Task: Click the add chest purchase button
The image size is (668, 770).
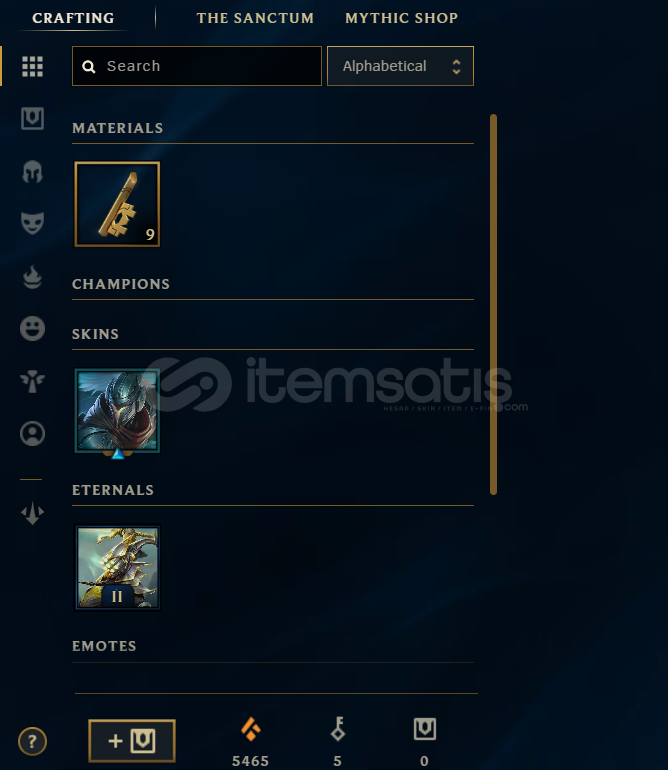Action: point(132,741)
